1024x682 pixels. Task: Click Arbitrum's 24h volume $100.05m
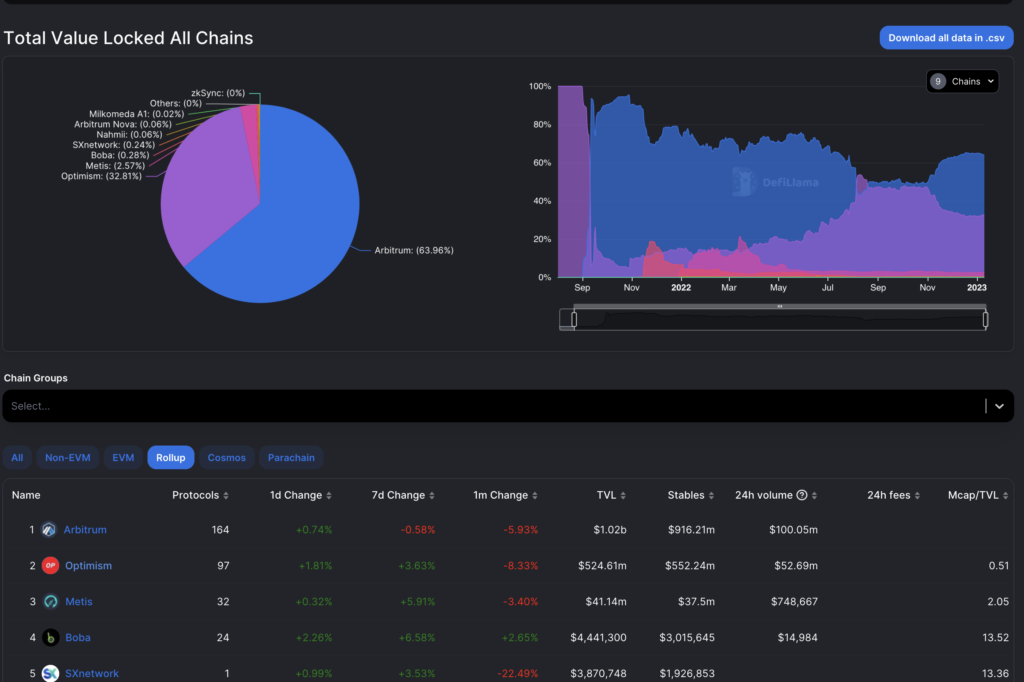coord(793,530)
